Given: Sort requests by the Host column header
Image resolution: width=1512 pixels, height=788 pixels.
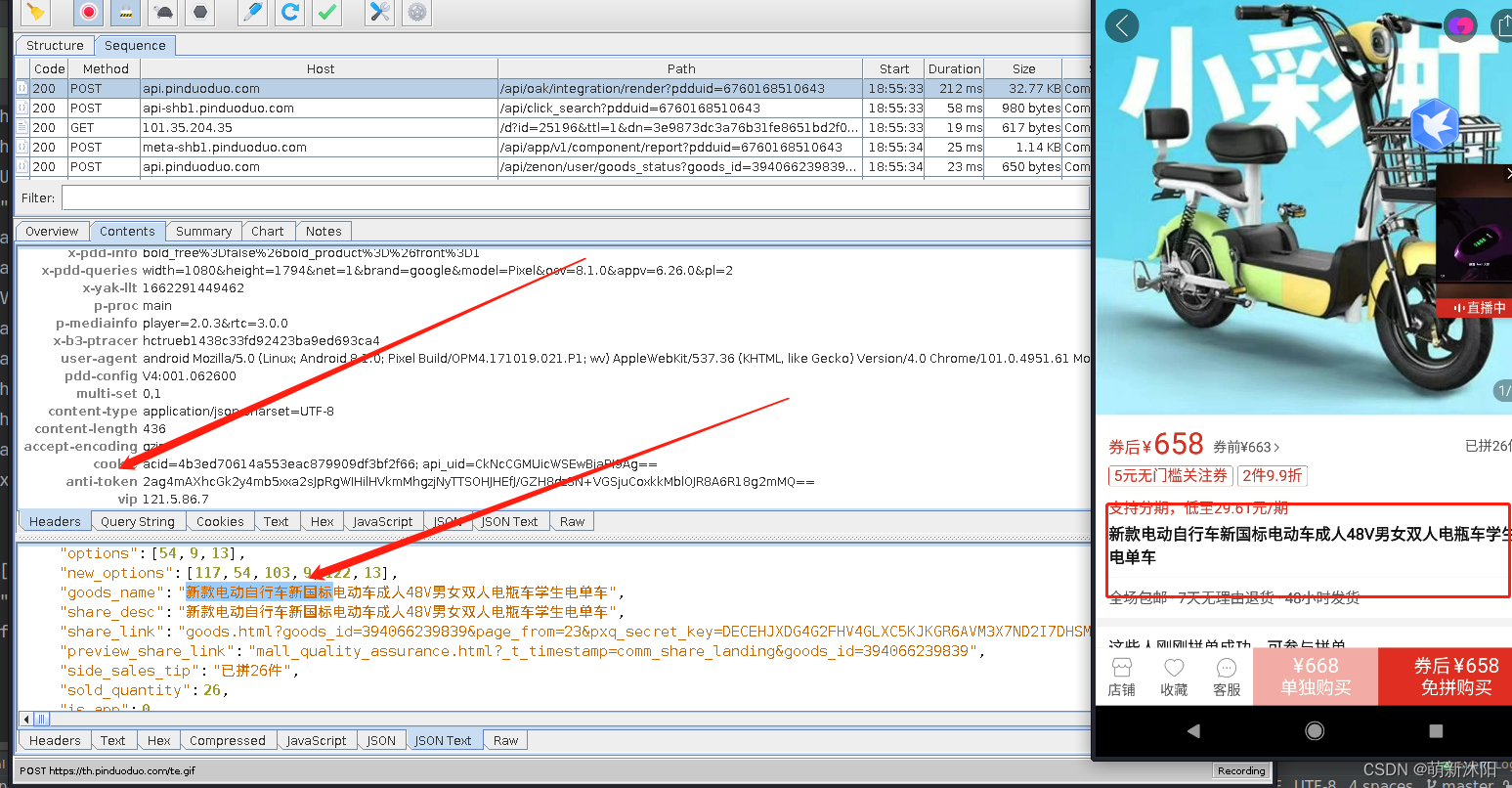Looking at the screenshot, I should coord(320,68).
